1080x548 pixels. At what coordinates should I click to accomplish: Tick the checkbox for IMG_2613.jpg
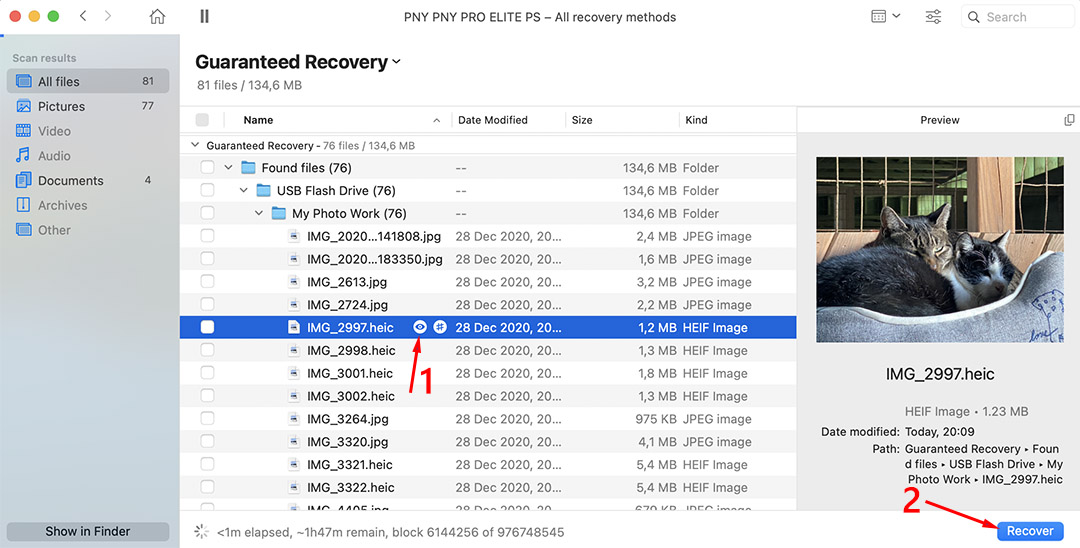(207, 282)
